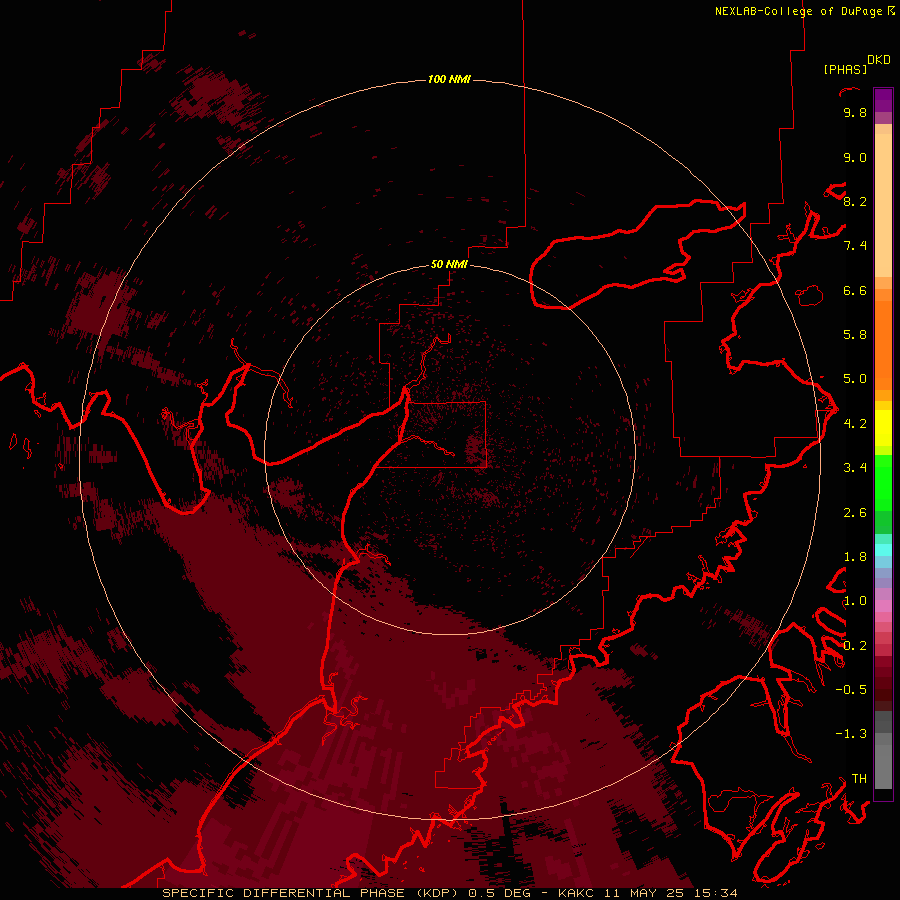Click the 50 NMI range ring label
Screen dimensions: 900x900
coord(449,264)
